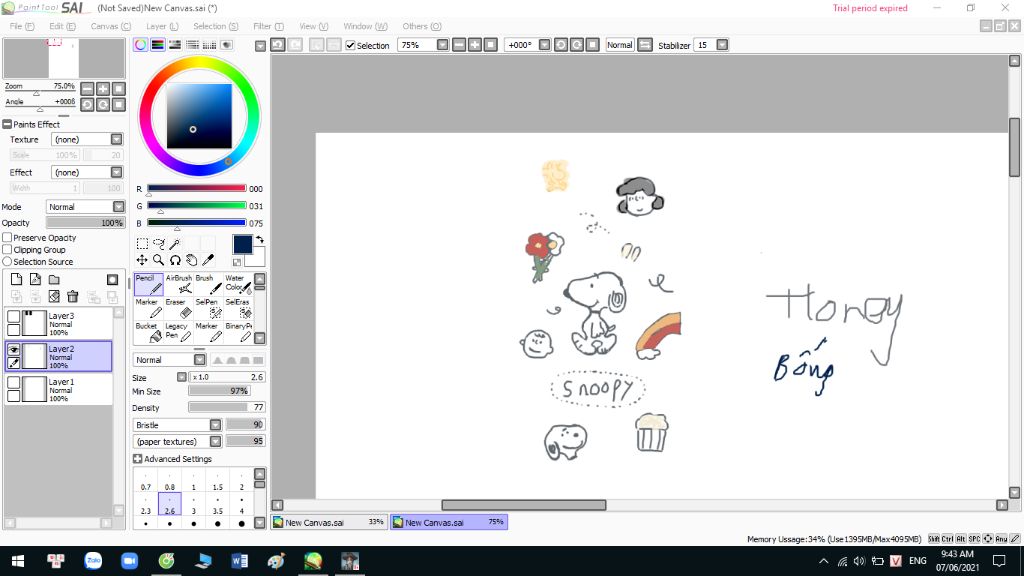Image resolution: width=1024 pixels, height=576 pixels.
Task: Open the Window menu
Action: click(365, 26)
